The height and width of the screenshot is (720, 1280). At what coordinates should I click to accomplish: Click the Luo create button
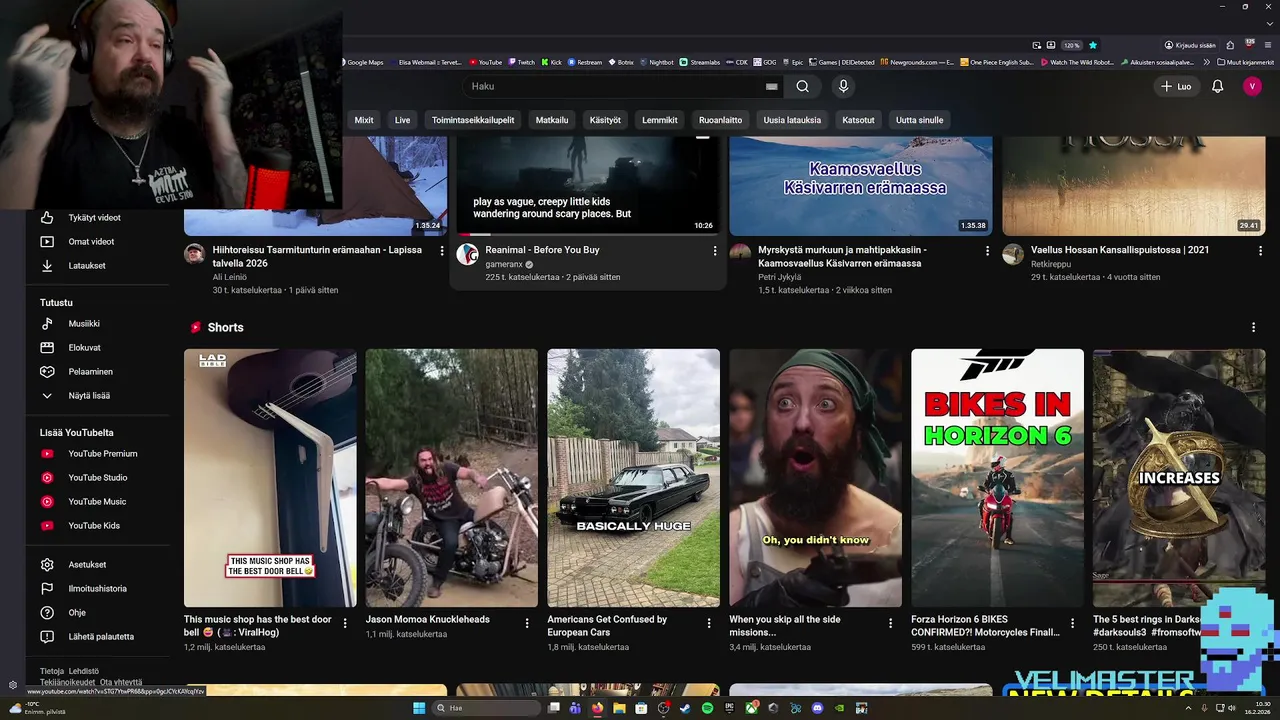[x=1176, y=87]
